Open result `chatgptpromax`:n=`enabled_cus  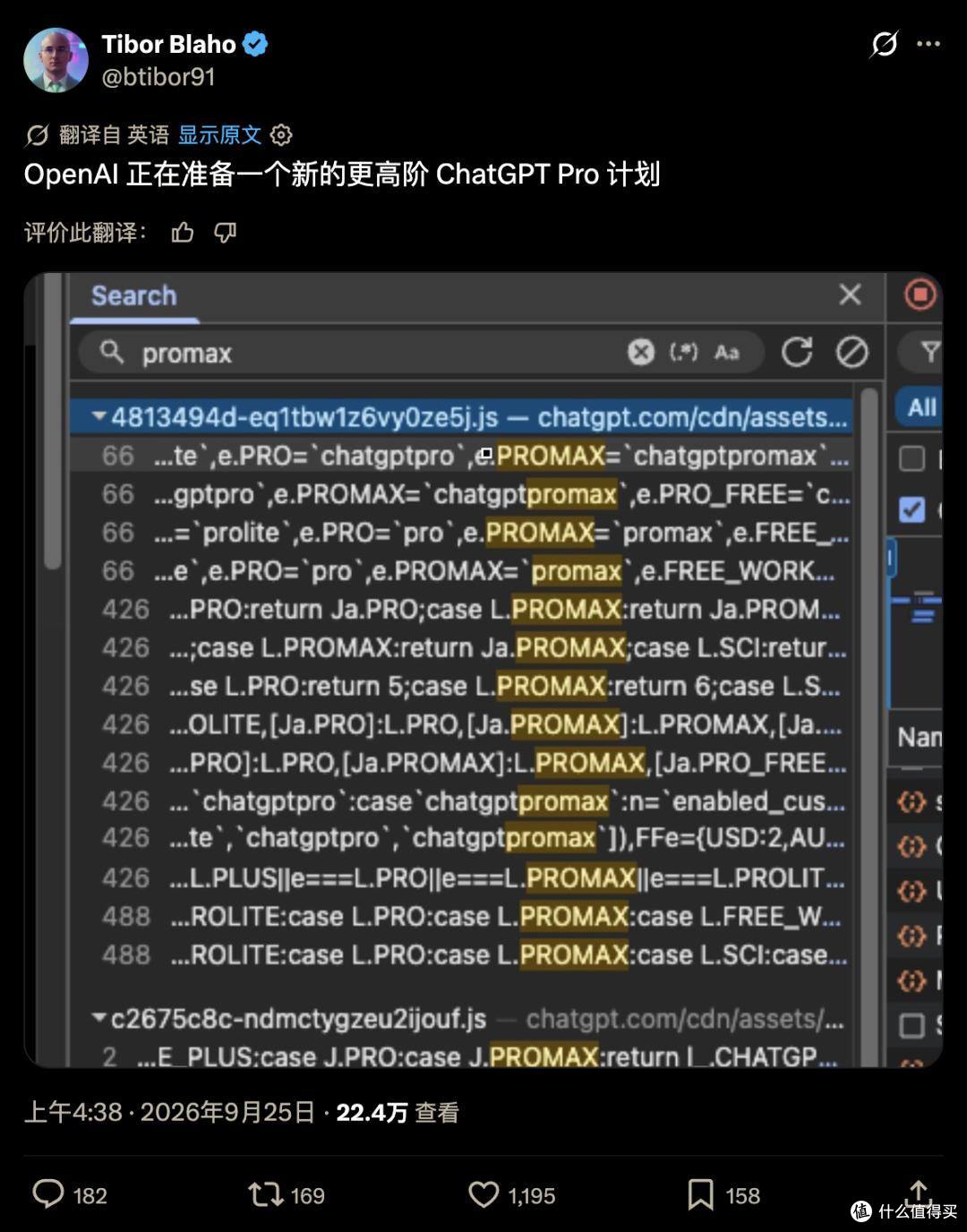(463, 801)
